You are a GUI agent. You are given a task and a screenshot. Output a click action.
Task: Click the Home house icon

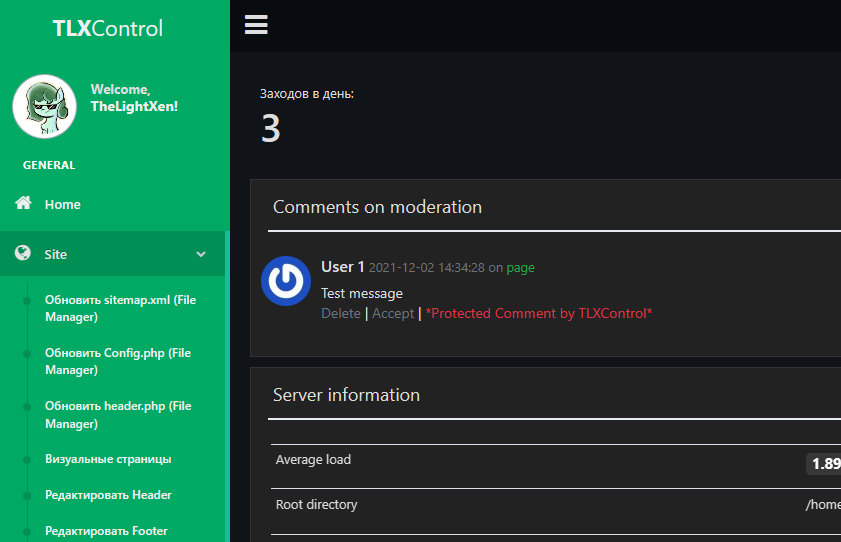tap(23, 203)
